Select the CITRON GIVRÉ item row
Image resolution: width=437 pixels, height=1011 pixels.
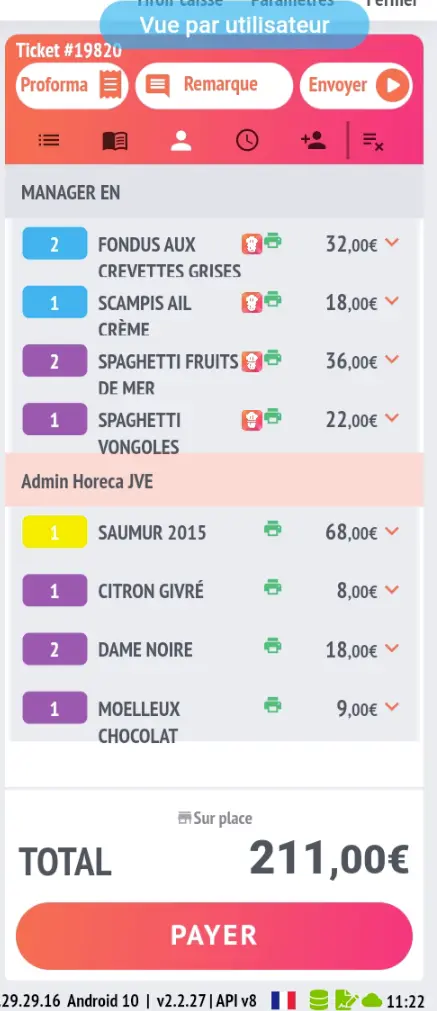pyautogui.click(x=214, y=591)
